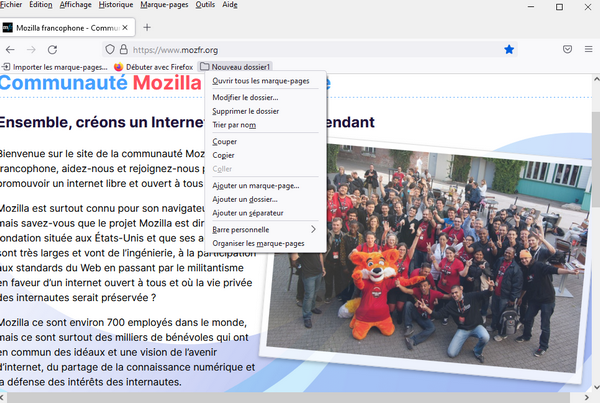The height and width of the screenshot is (403, 600).
Task: Open the Historique menu
Action: 116,5
